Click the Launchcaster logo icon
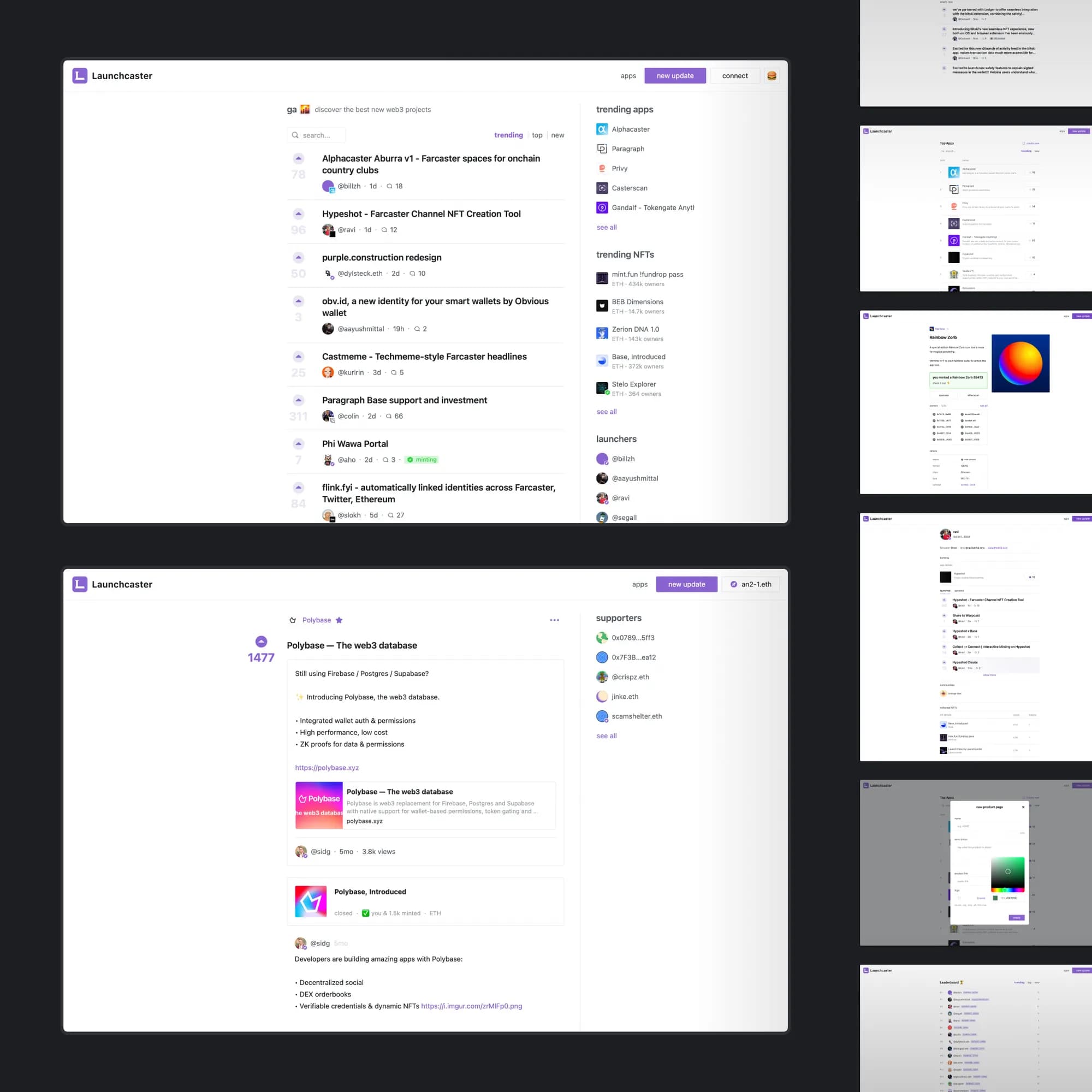 point(80,75)
